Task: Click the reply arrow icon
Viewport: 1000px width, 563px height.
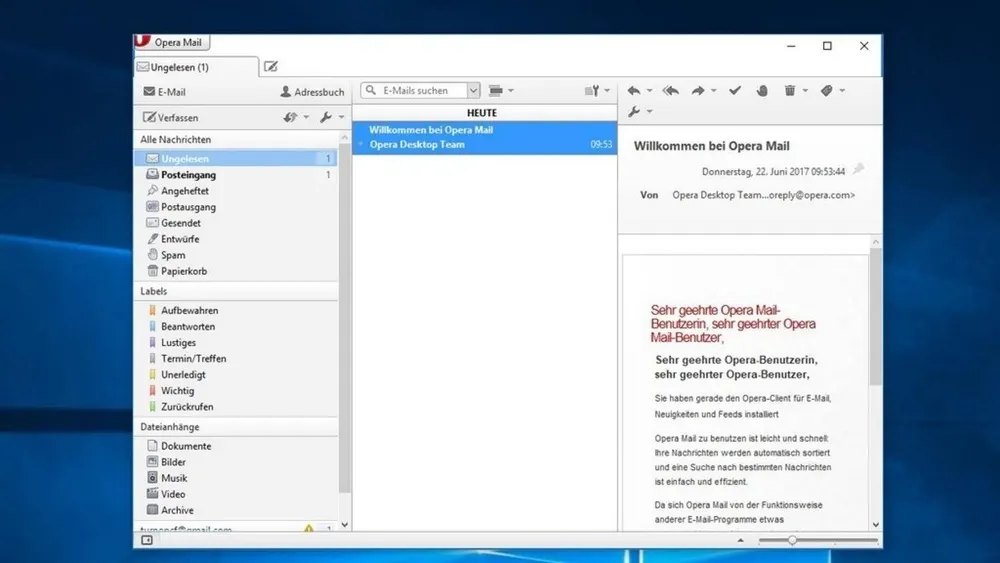Action: pos(633,91)
